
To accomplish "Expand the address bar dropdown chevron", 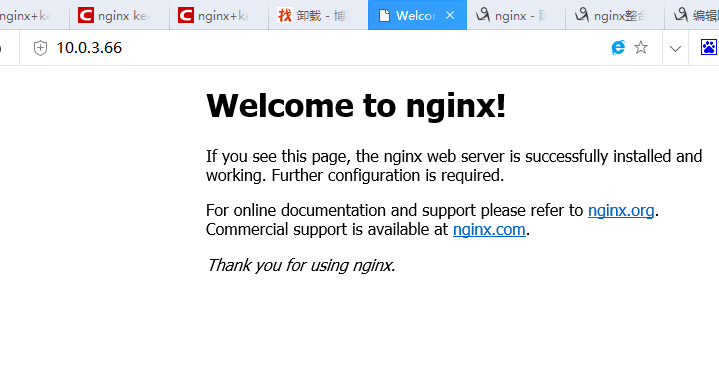I will (675, 48).
